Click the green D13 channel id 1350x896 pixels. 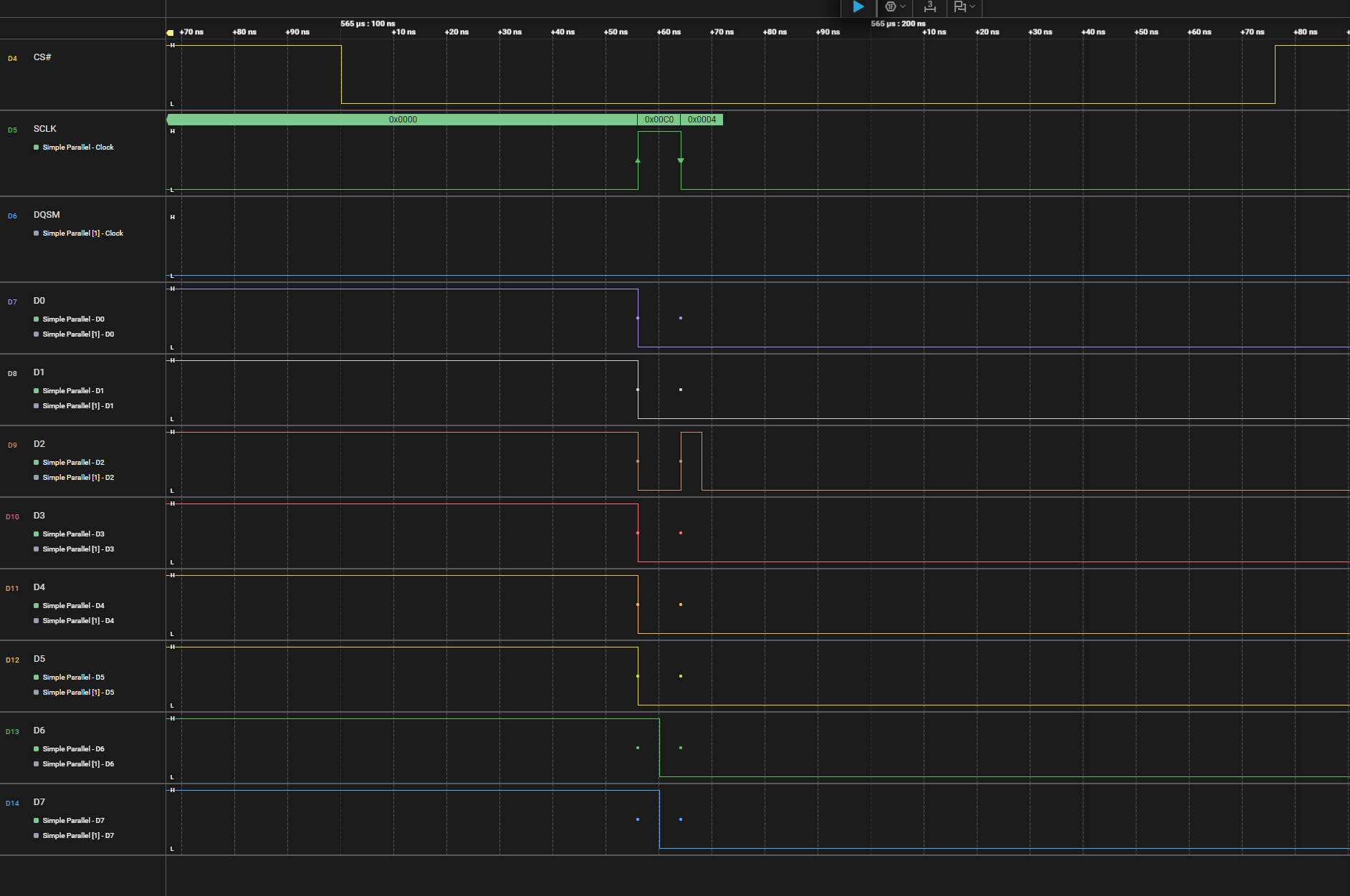(x=12, y=732)
